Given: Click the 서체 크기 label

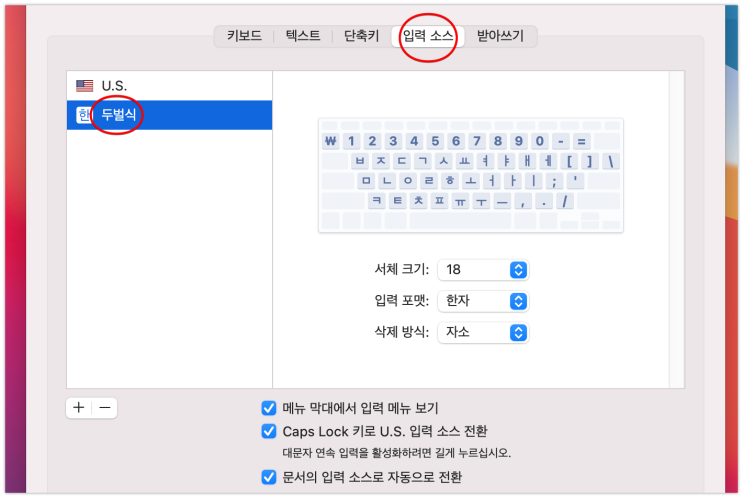Looking at the screenshot, I should (x=401, y=269).
